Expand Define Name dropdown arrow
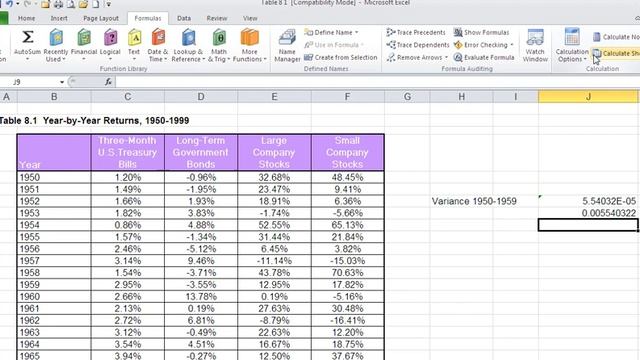 [x=357, y=32]
